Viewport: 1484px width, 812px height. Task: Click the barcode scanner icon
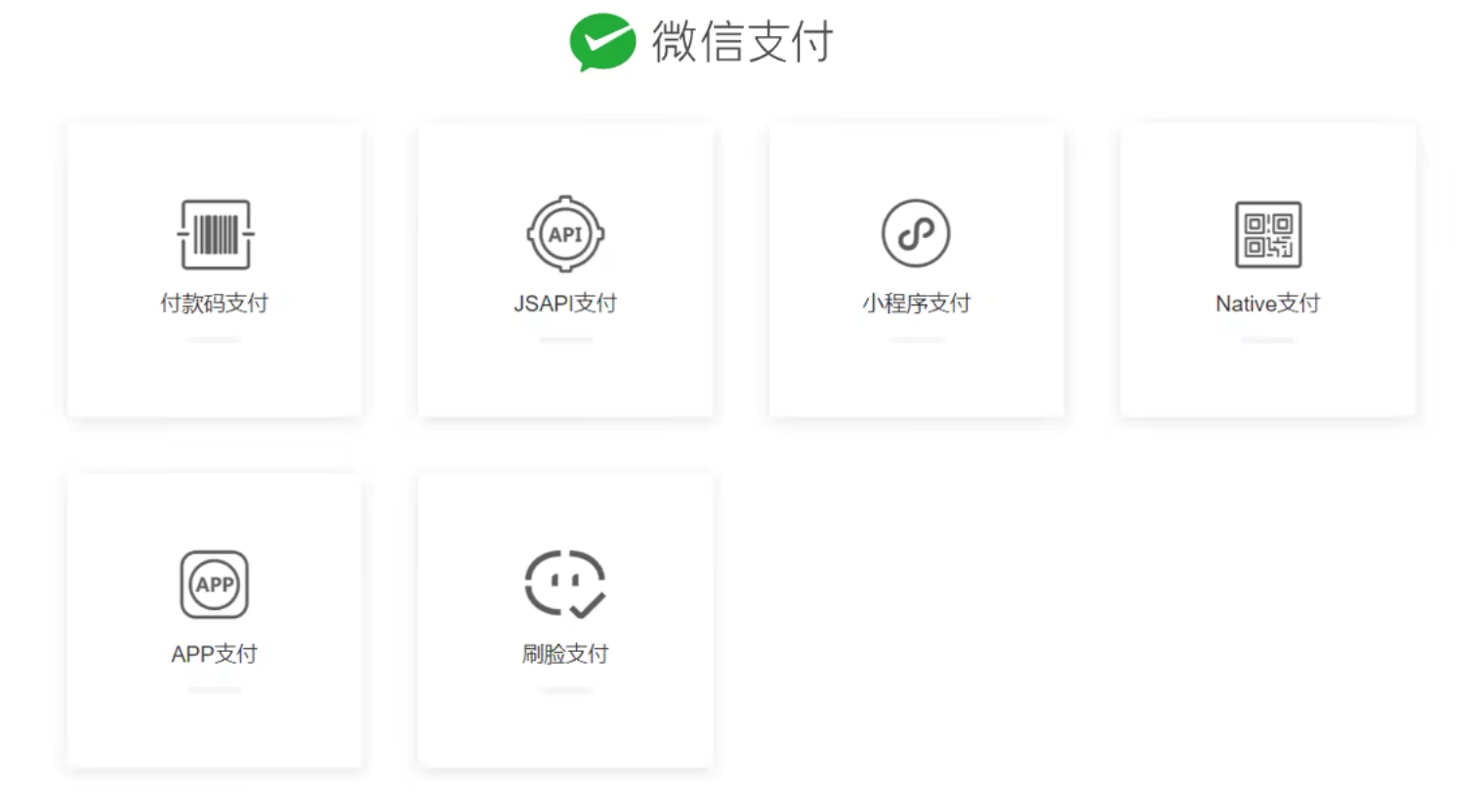215,234
